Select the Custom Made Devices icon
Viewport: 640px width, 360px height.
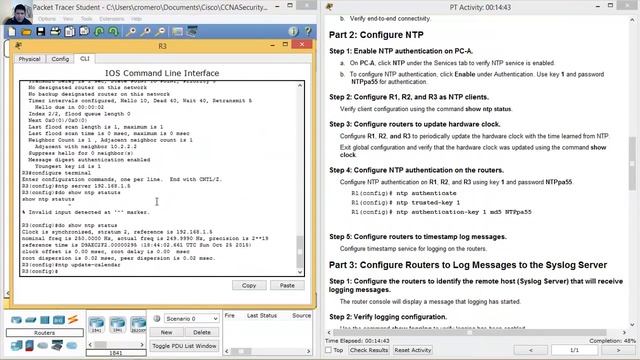click(x=57, y=346)
